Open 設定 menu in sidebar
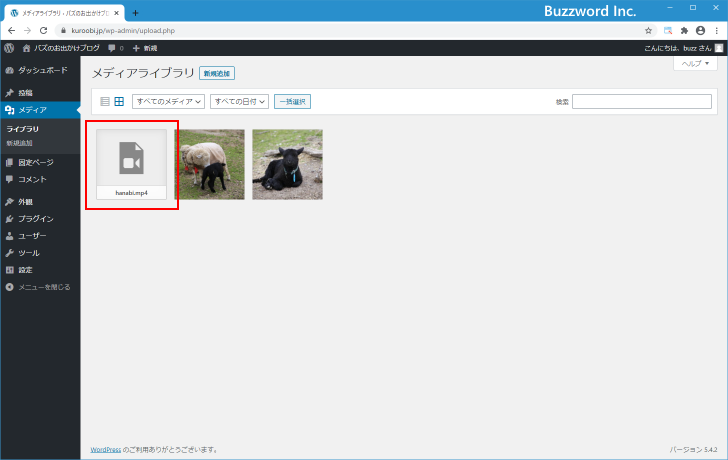This screenshot has height=460, width=728. 25,270
